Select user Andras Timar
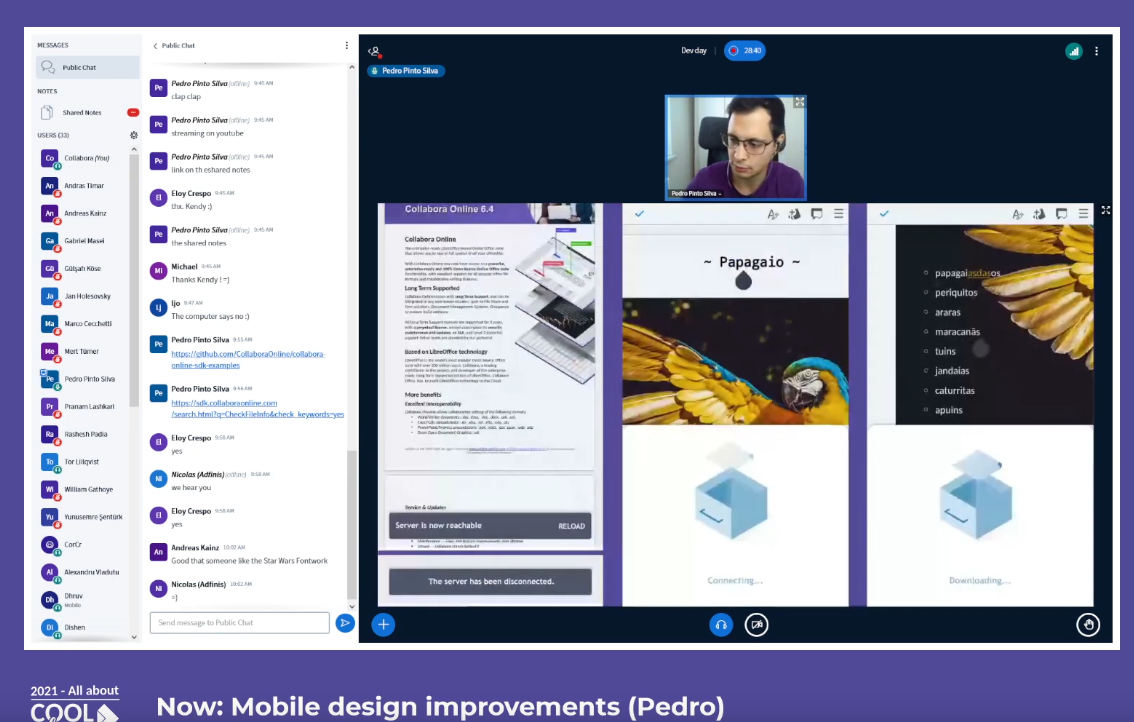This screenshot has height=722, width=1134. 83,185
